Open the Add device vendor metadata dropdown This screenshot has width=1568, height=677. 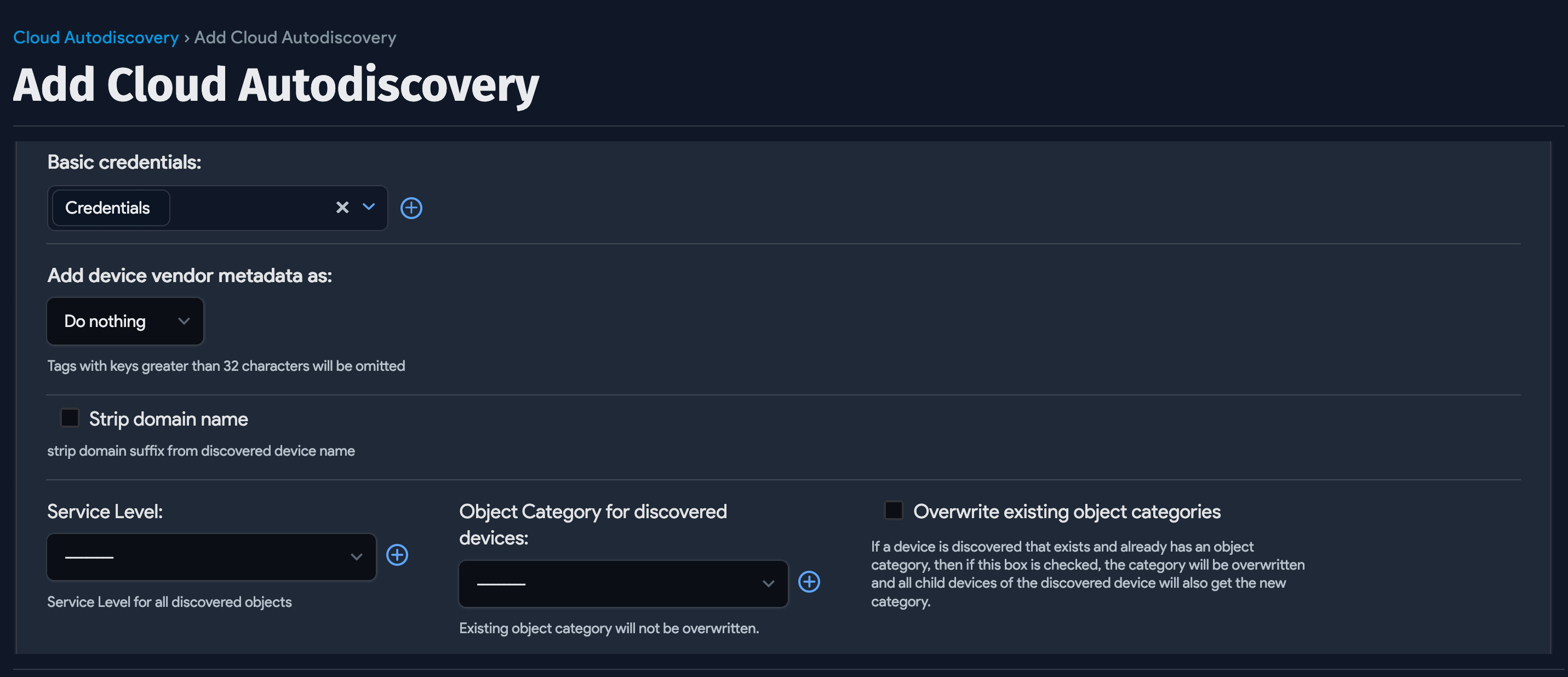125,321
